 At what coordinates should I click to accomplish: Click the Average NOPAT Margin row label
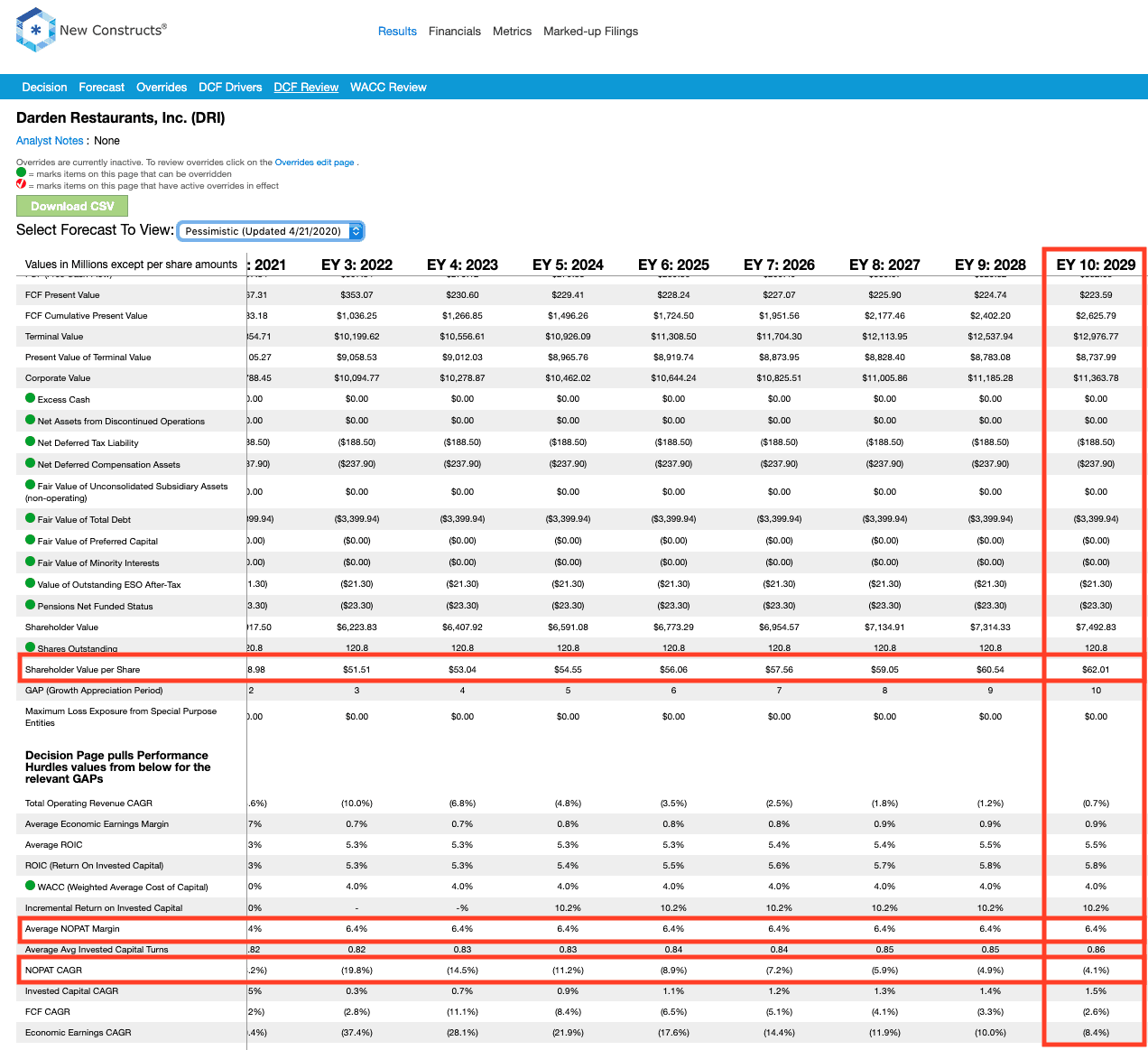coord(72,929)
